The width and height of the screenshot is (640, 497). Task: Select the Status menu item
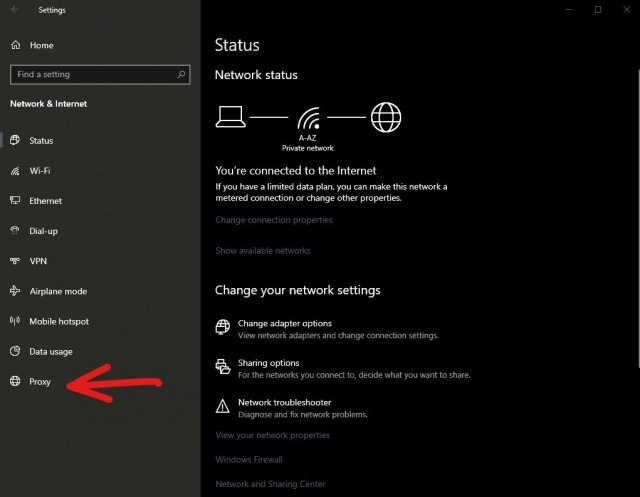pyautogui.click(x=41, y=141)
